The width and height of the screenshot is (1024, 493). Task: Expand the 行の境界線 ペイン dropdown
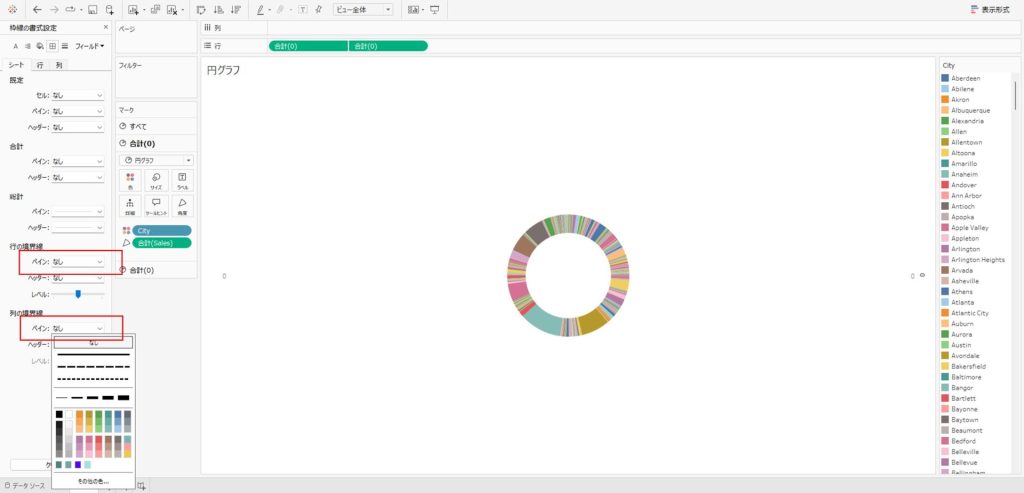click(78, 262)
